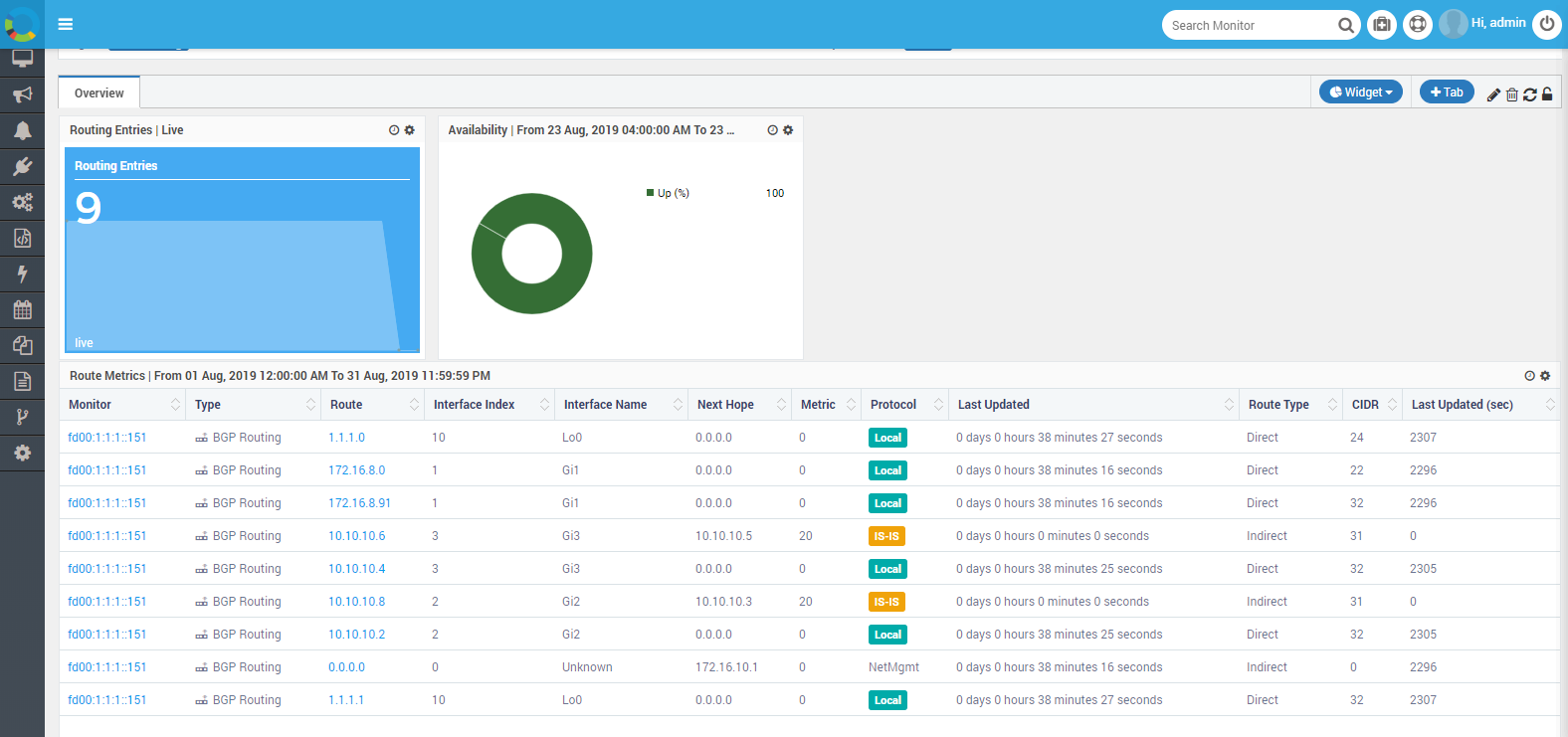1568x737 pixels.
Task: Open the Route Metrics widget gear settings
Action: click(1545, 376)
